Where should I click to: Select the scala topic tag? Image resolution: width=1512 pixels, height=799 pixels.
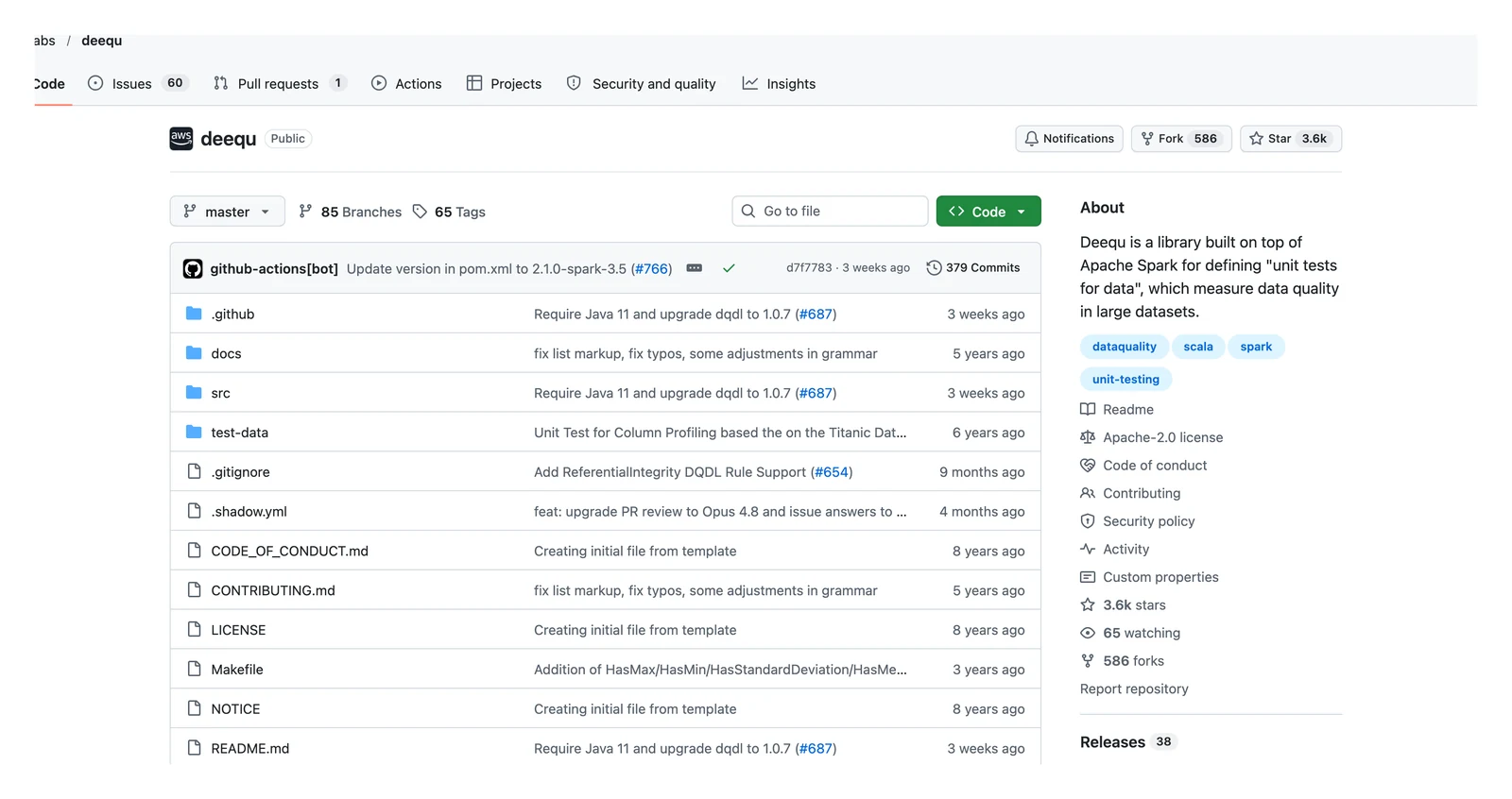[1198, 347]
